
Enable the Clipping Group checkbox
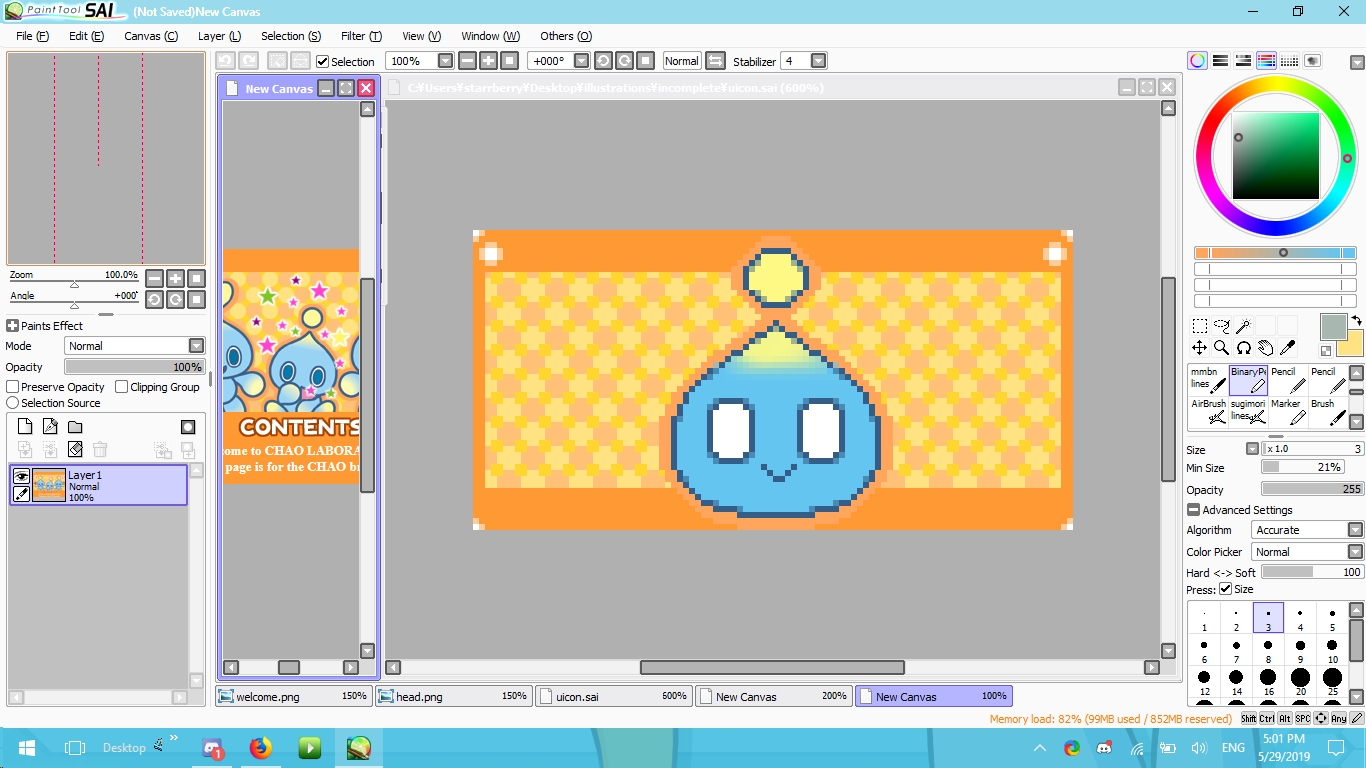coord(122,387)
